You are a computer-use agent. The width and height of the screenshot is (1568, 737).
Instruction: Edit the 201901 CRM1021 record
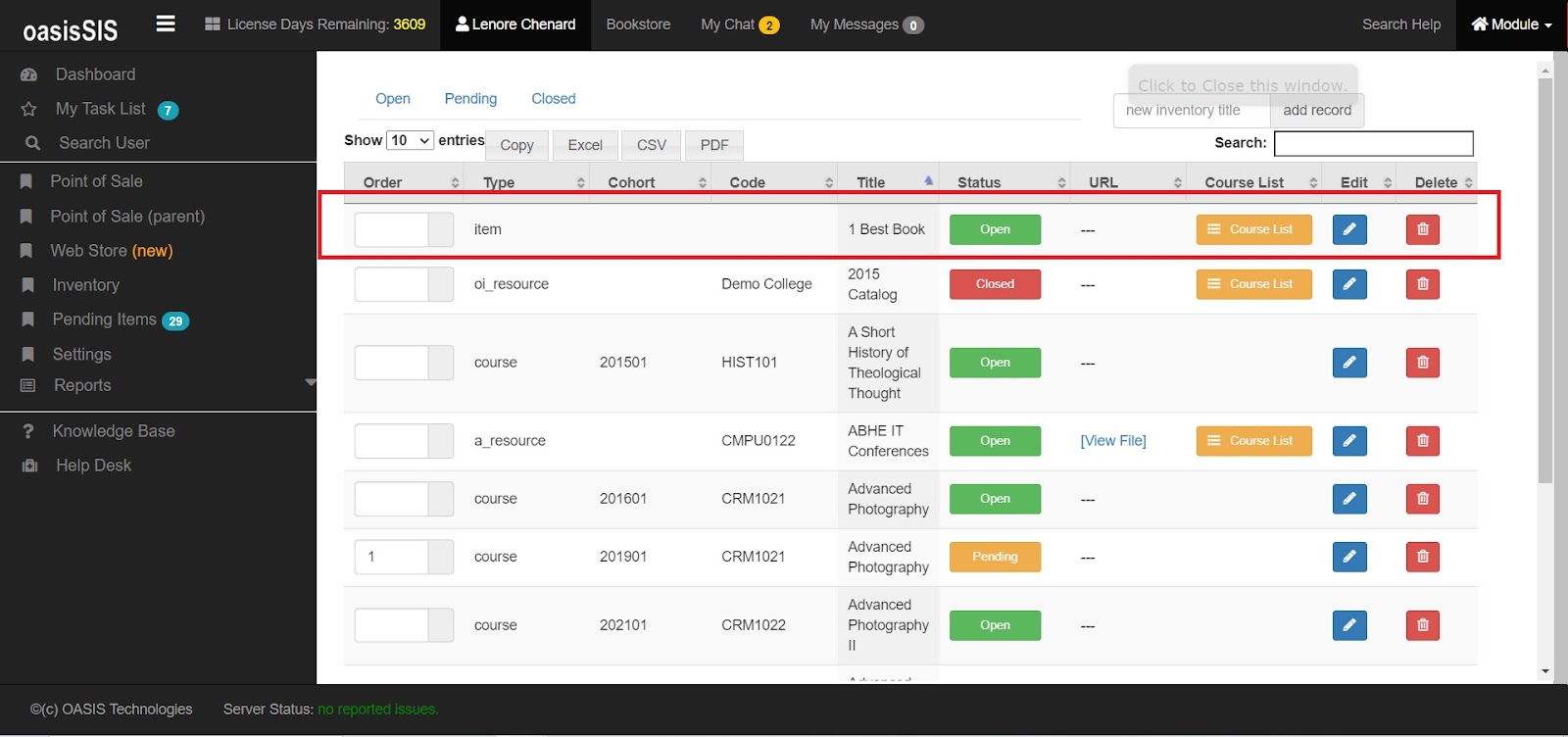1349,557
